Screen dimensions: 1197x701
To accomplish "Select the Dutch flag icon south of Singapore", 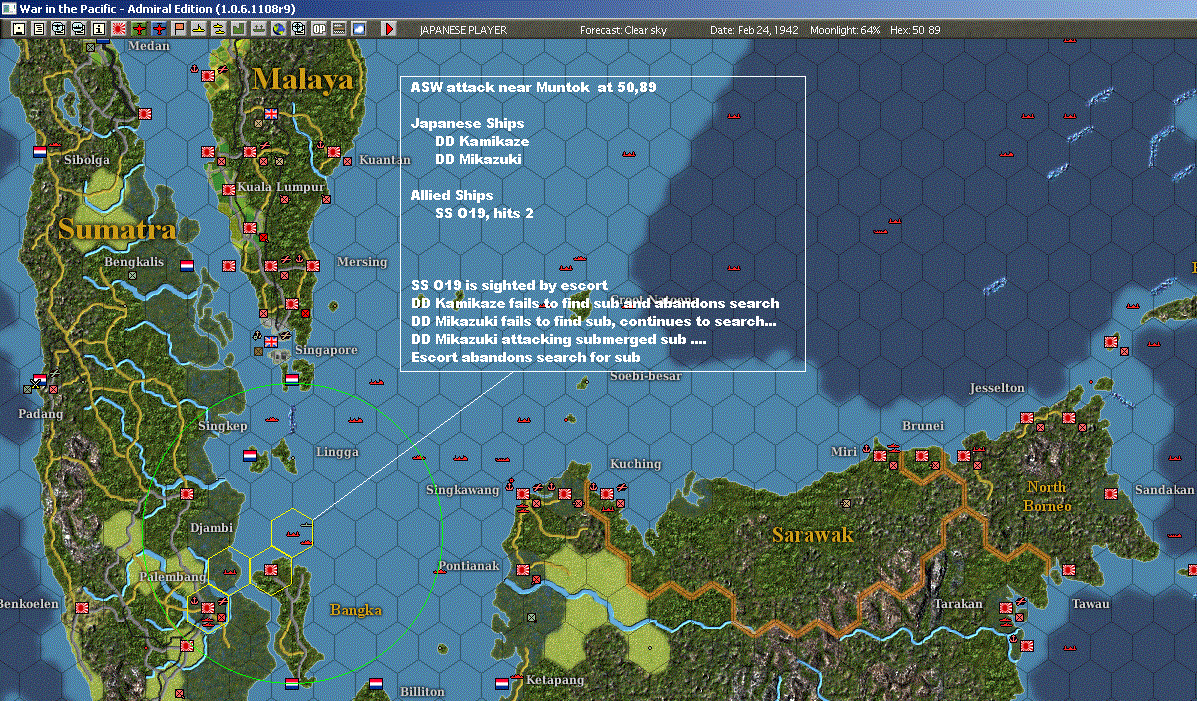I will pos(292,379).
